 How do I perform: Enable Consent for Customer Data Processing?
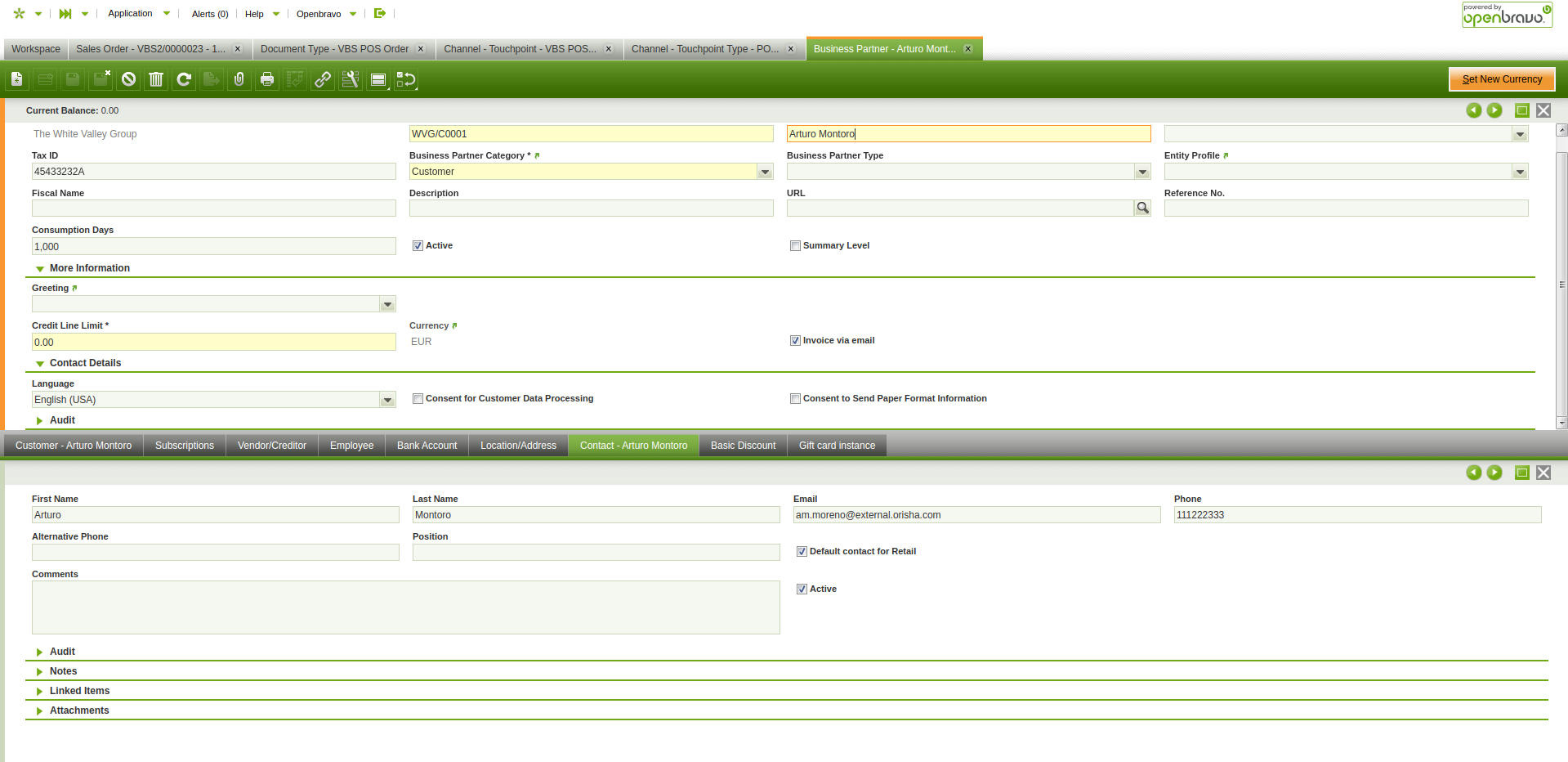click(x=418, y=399)
